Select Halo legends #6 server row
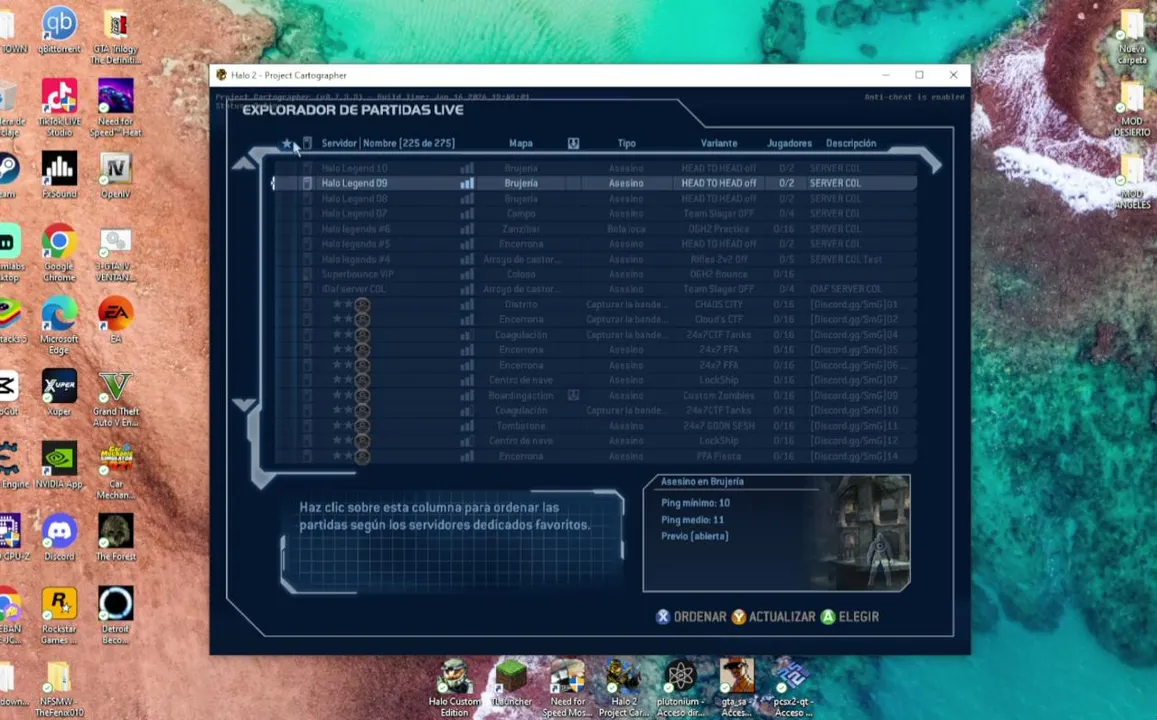1157x720 pixels. click(595, 229)
